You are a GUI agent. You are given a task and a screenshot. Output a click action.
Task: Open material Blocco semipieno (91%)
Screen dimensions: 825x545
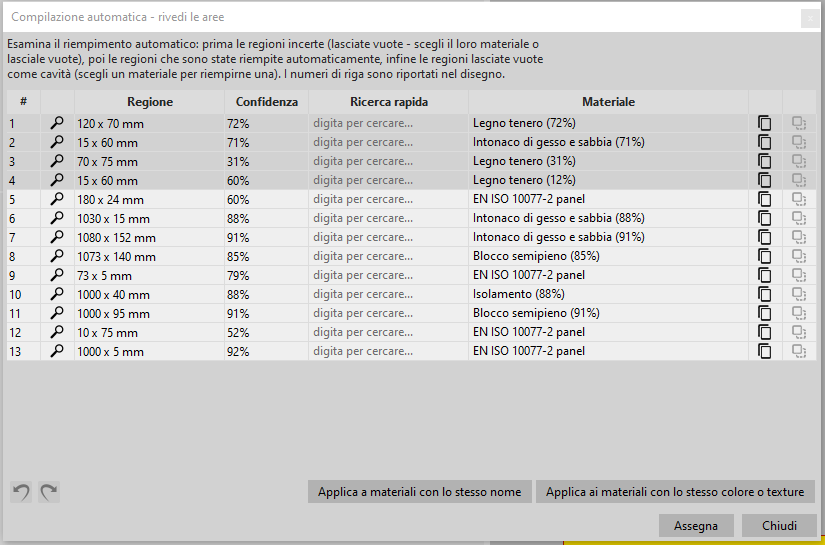point(608,312)
